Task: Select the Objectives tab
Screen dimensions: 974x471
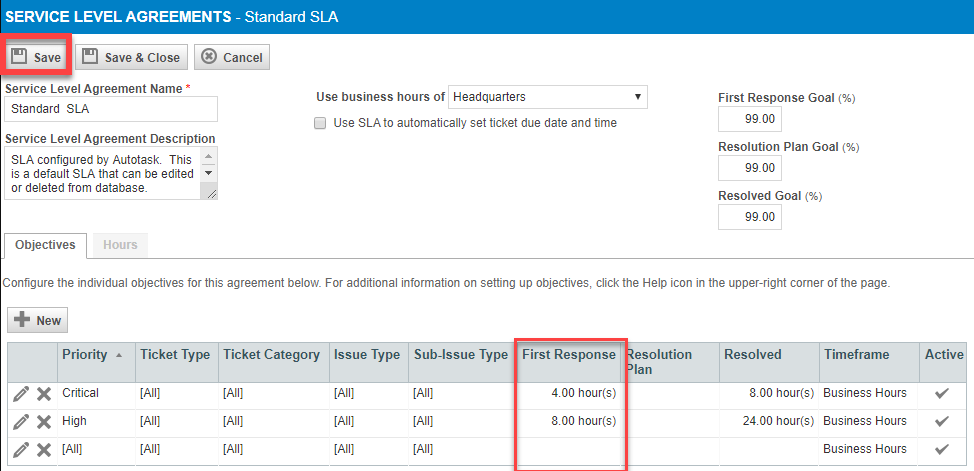Action: (x=45, y=245)
